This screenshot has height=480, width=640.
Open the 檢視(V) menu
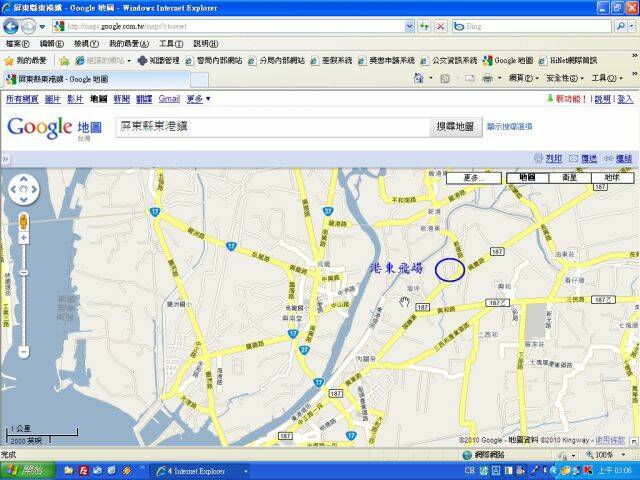pyautogui.click(x=86, y=44)
